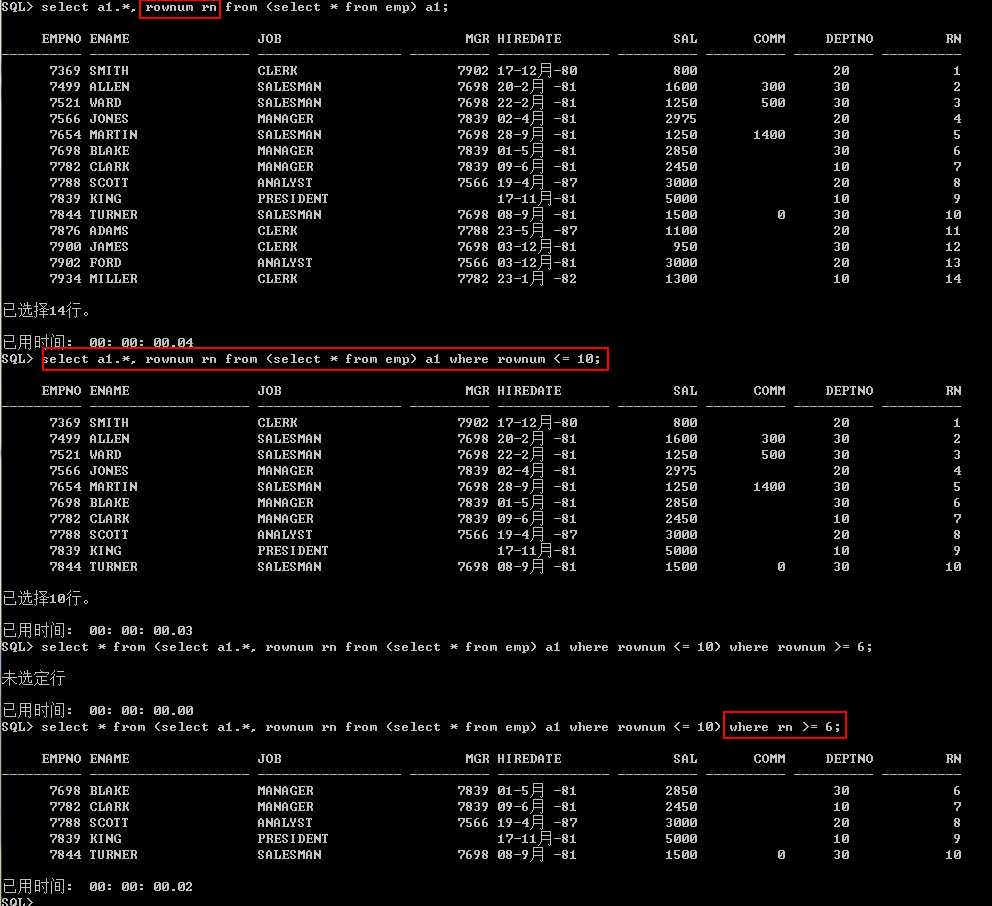Click RN value 11

click(953, 231)
